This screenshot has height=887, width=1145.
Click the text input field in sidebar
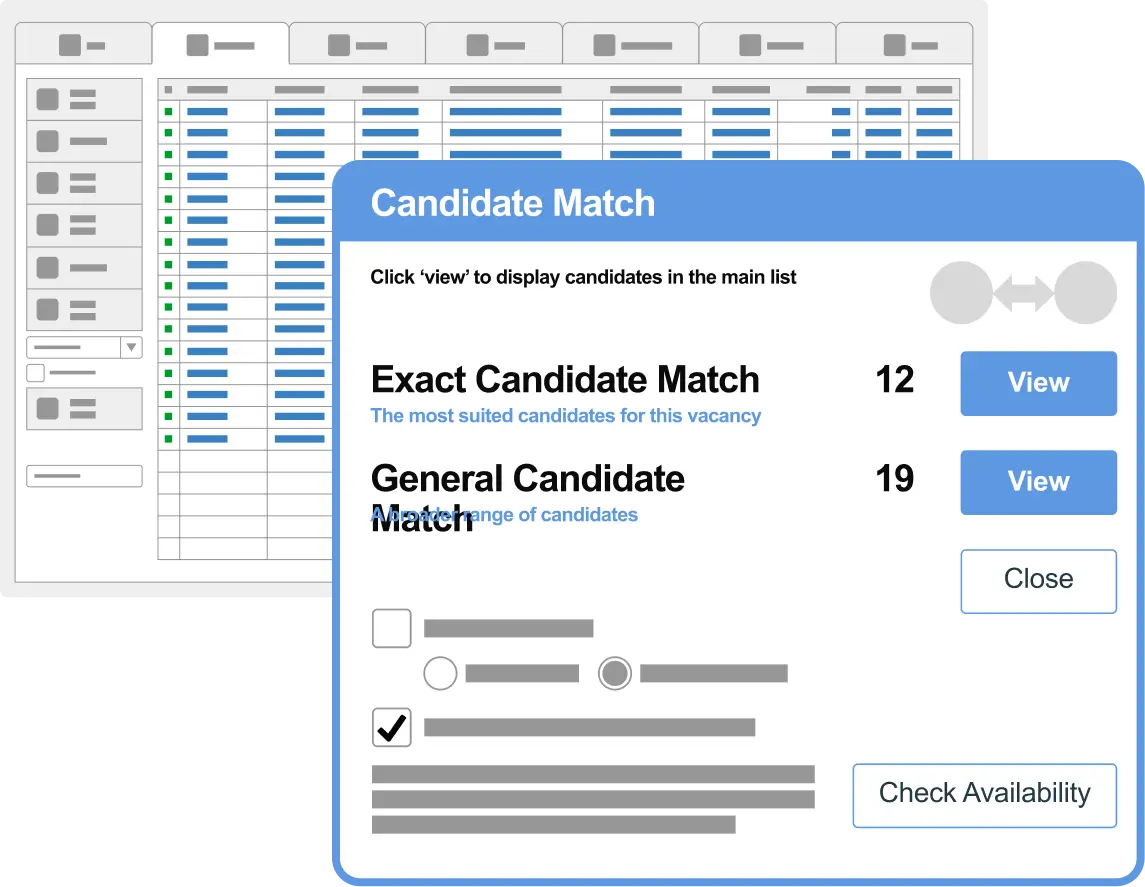(84, 476)
